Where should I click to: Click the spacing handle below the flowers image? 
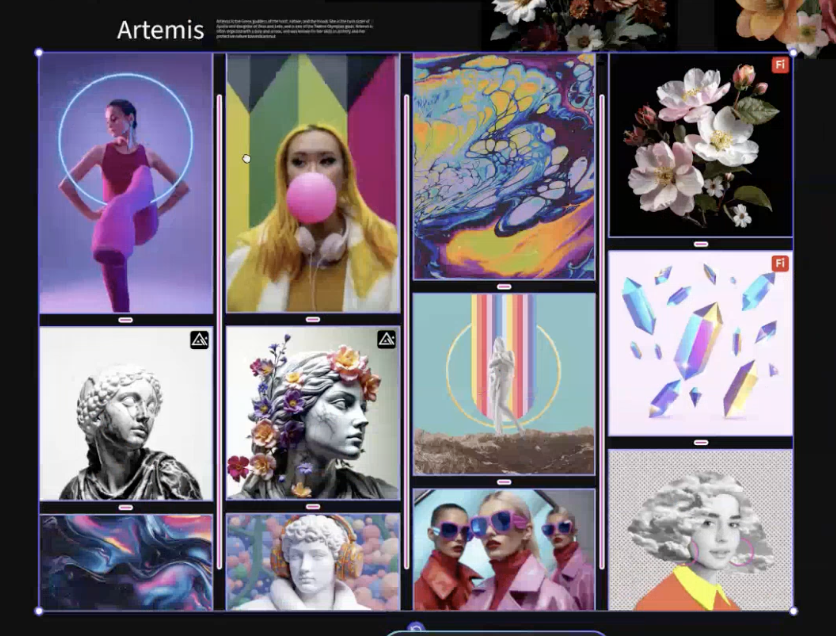700,244
